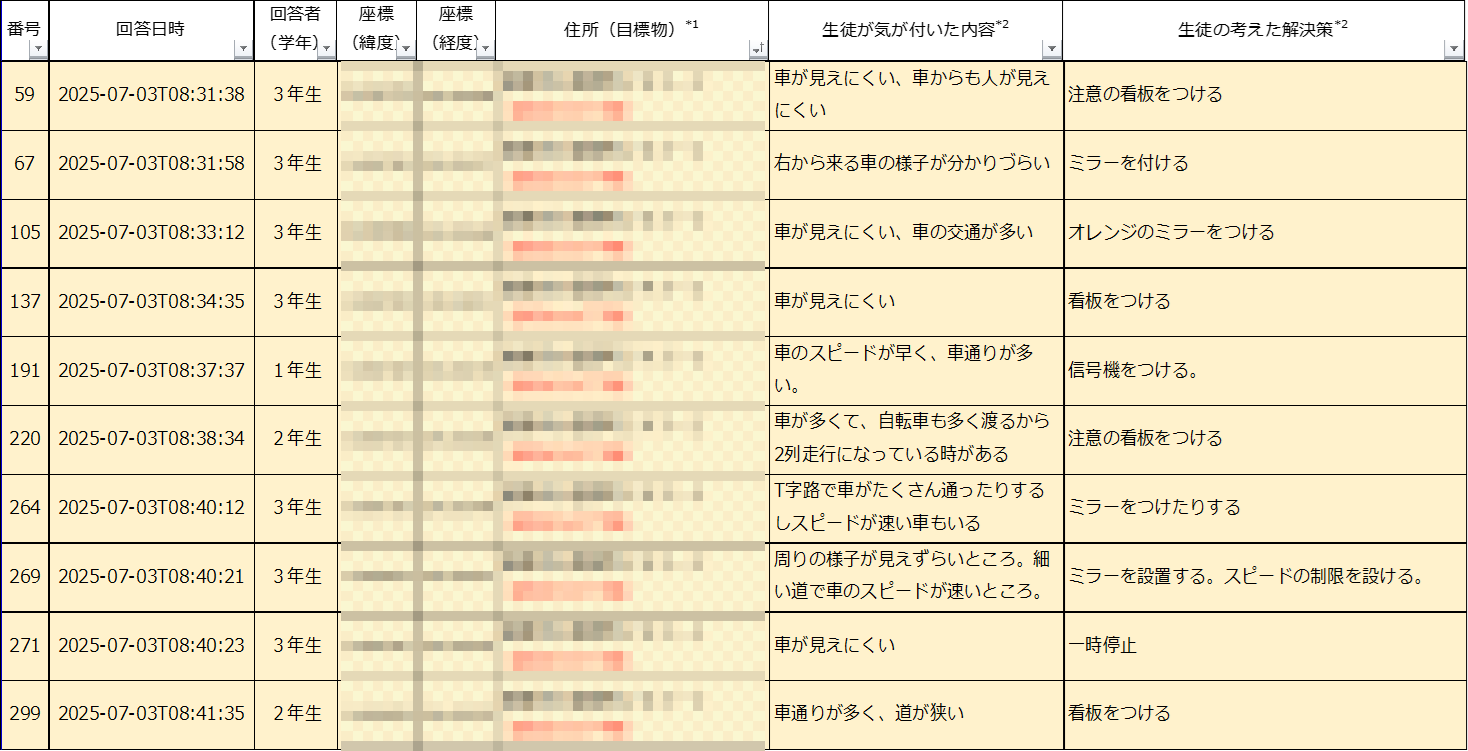Select the 2年生 cell in row 220
1468x751 pixels.
pos(297,438)
